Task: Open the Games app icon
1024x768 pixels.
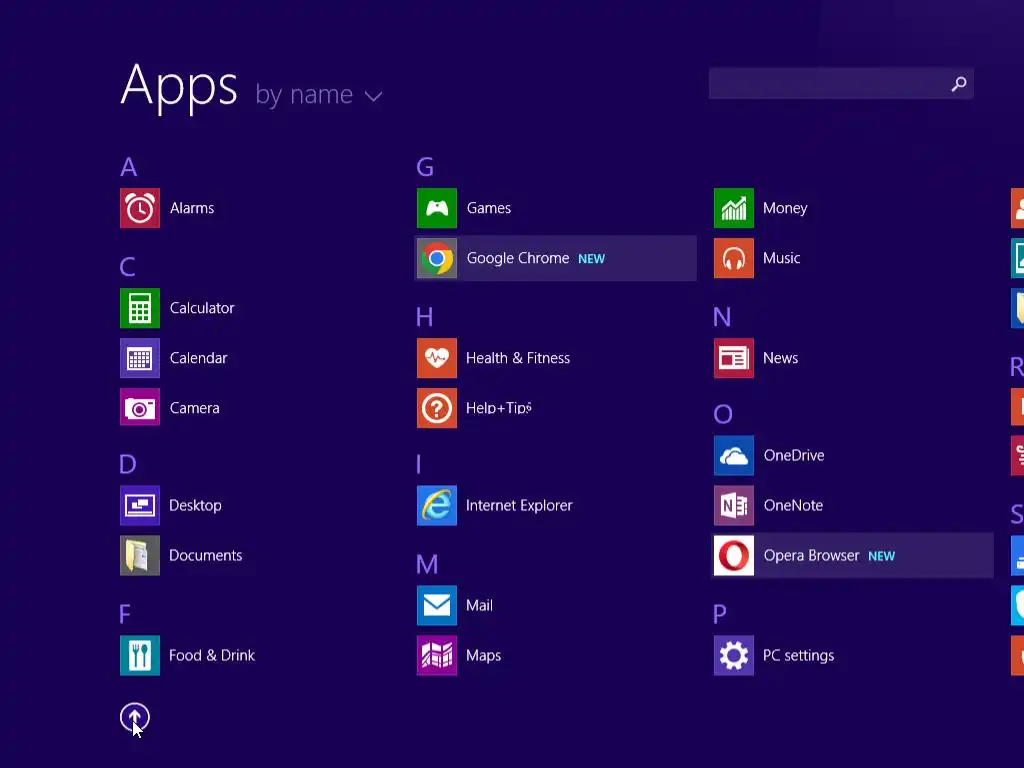Action: pyautogui.click(x=437, y=208)
